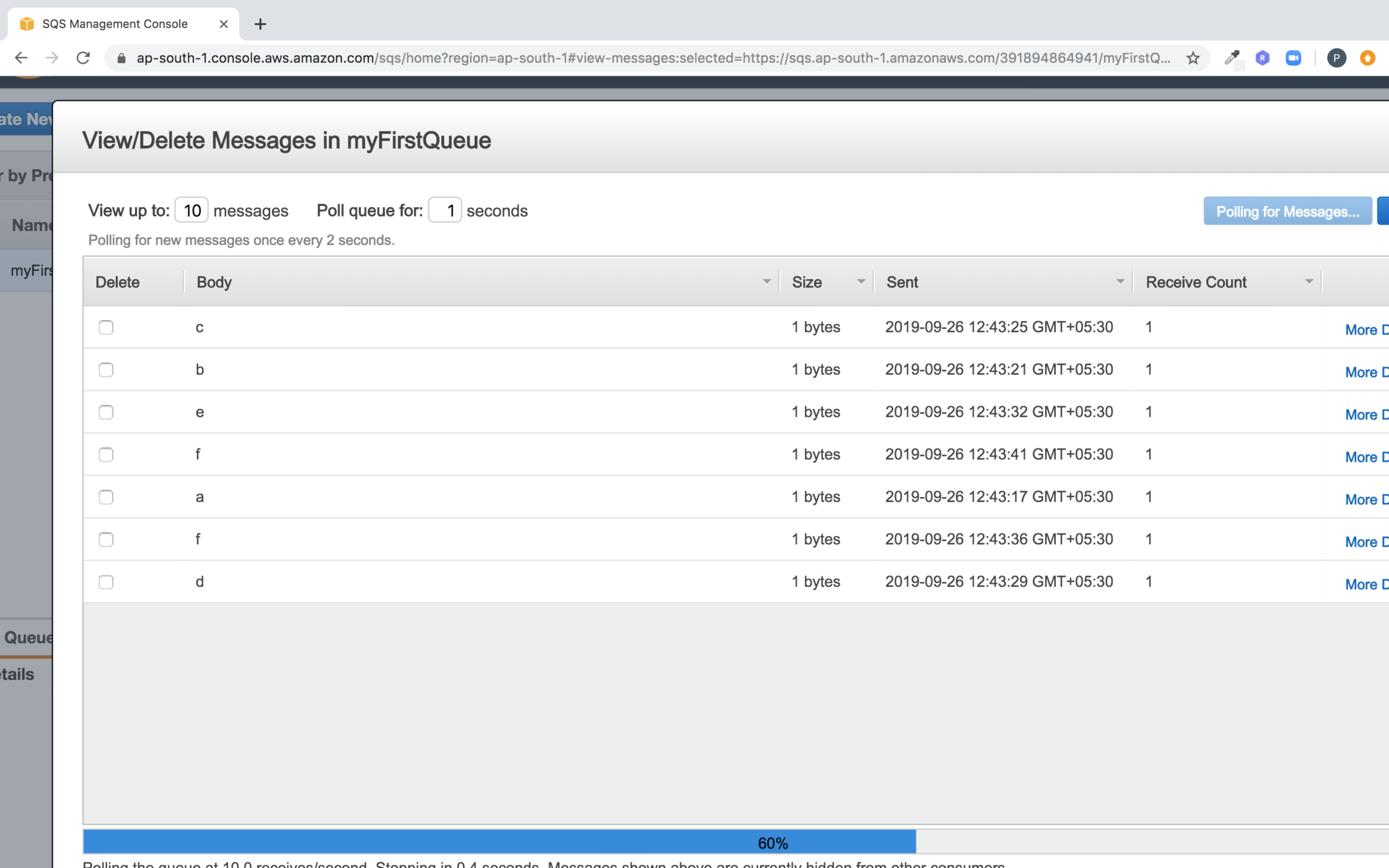Viewport: 1389px width, 868px height.
Task: Bookmark page with star icon
Action: [1193, 58]
